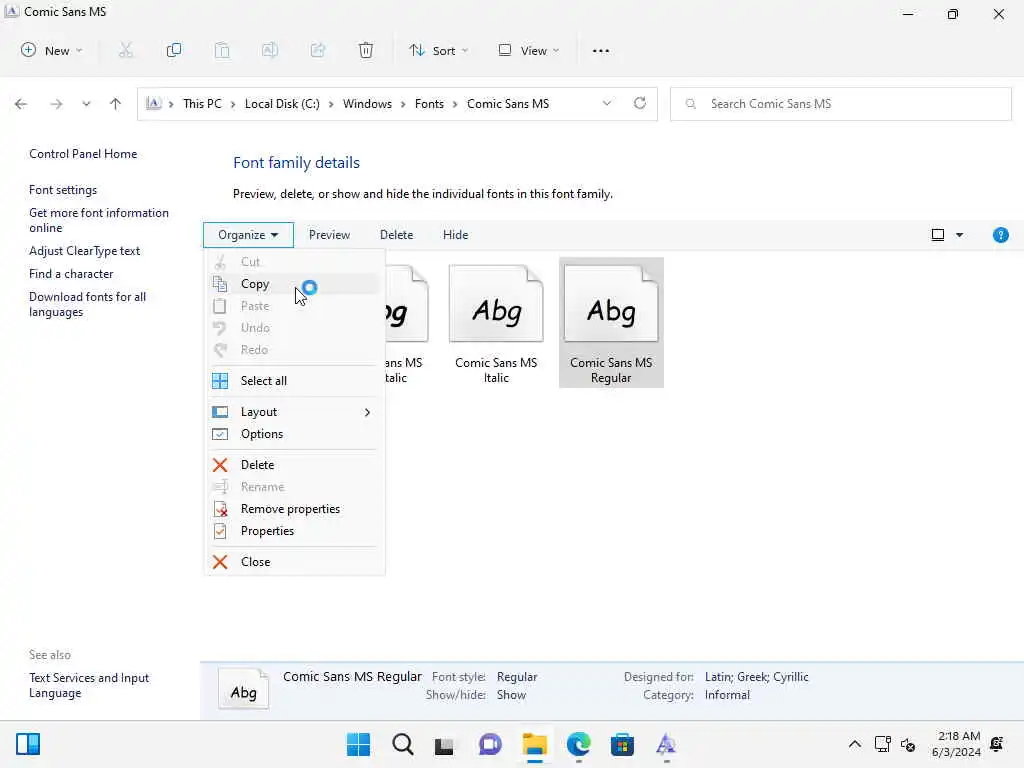Choose Close in the Organize menu
The height and width of the screenshot is (768, 1024).
click(294, 562)
